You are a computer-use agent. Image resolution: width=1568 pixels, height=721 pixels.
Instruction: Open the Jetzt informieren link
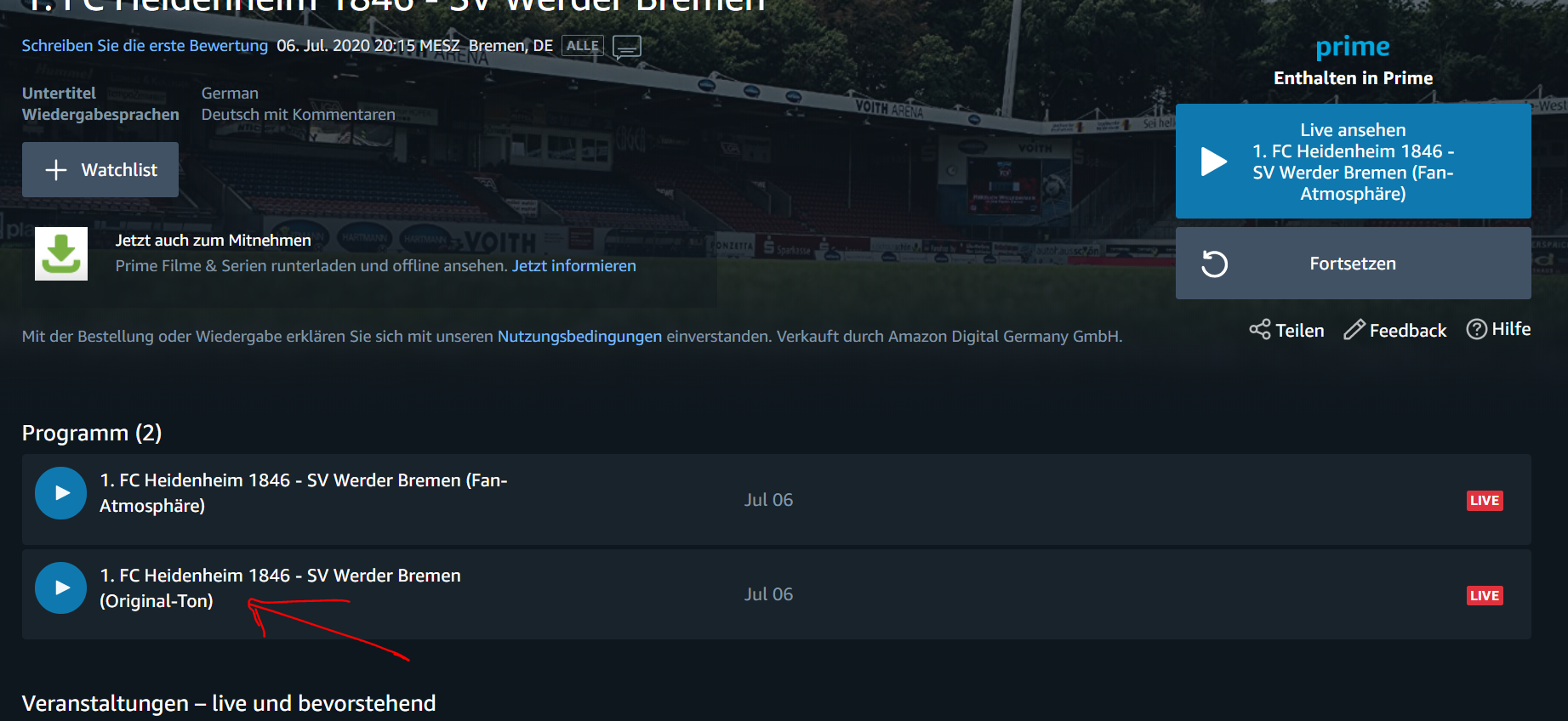[574, 266]
